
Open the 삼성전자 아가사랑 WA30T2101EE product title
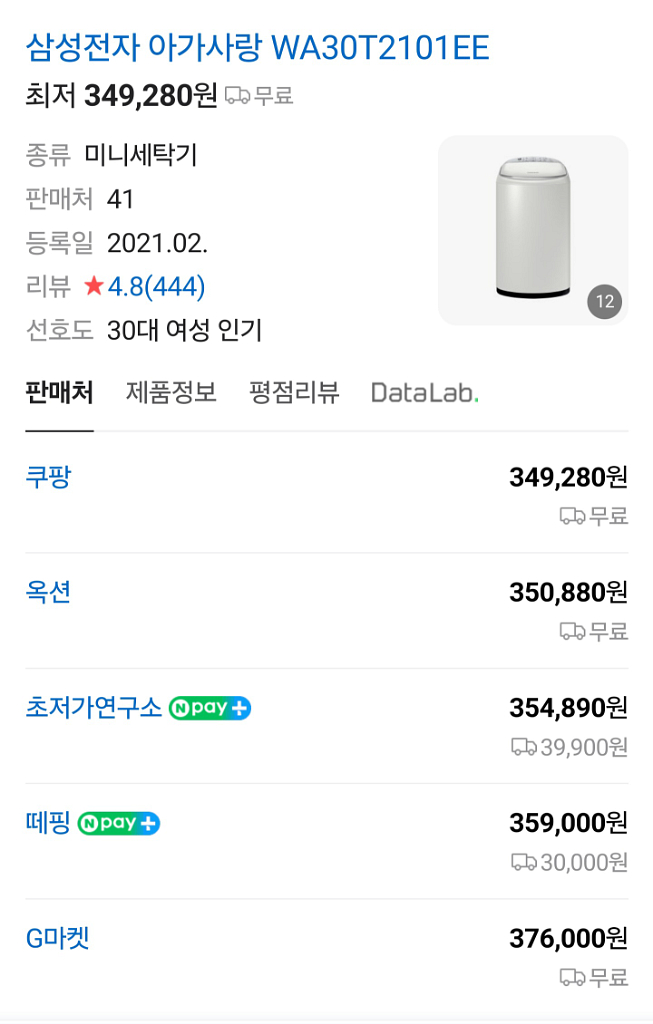click(x=257, y=47)
